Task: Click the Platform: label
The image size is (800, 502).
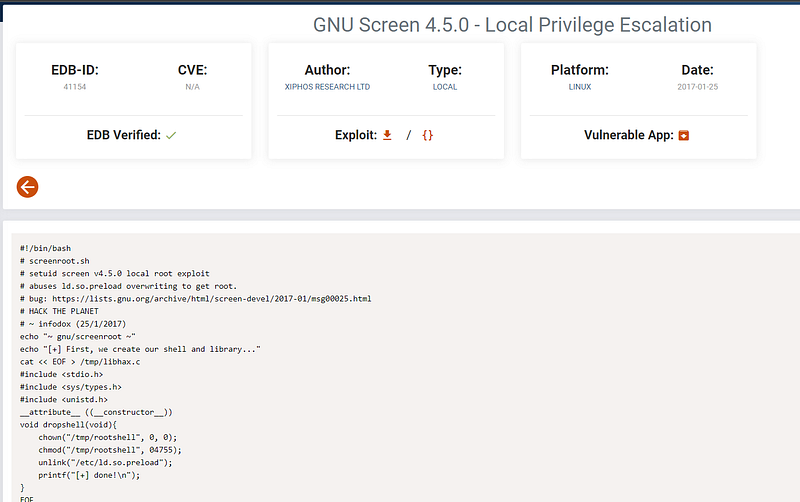Action: [580, 70]
